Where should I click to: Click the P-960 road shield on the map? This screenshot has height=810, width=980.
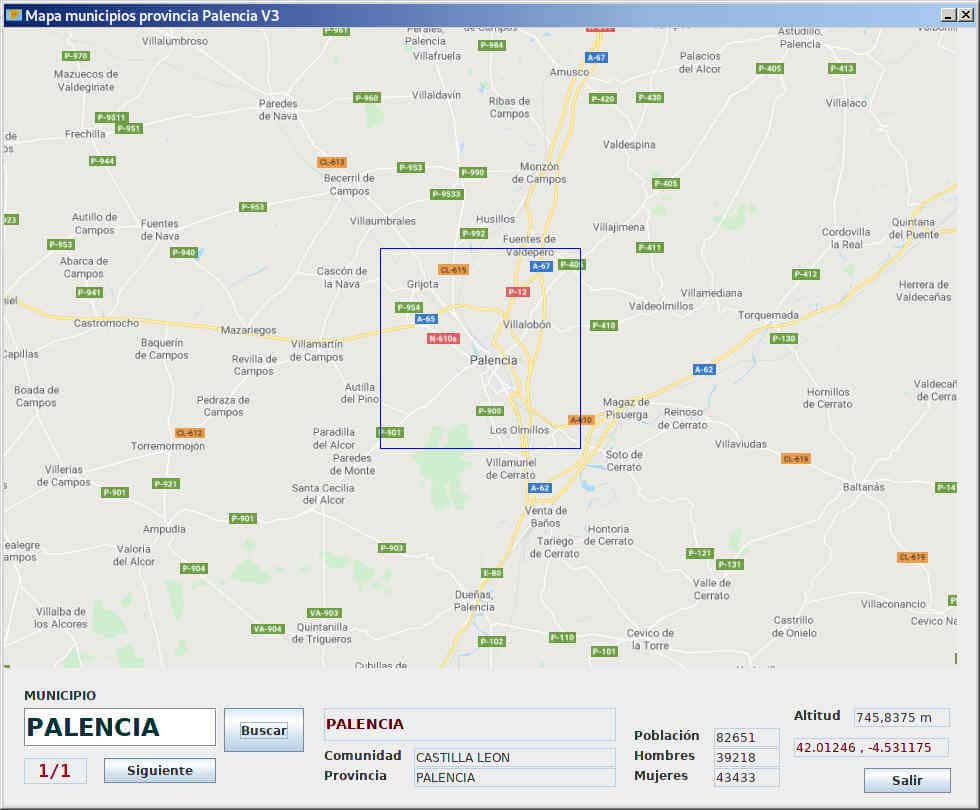click(367, 98)
